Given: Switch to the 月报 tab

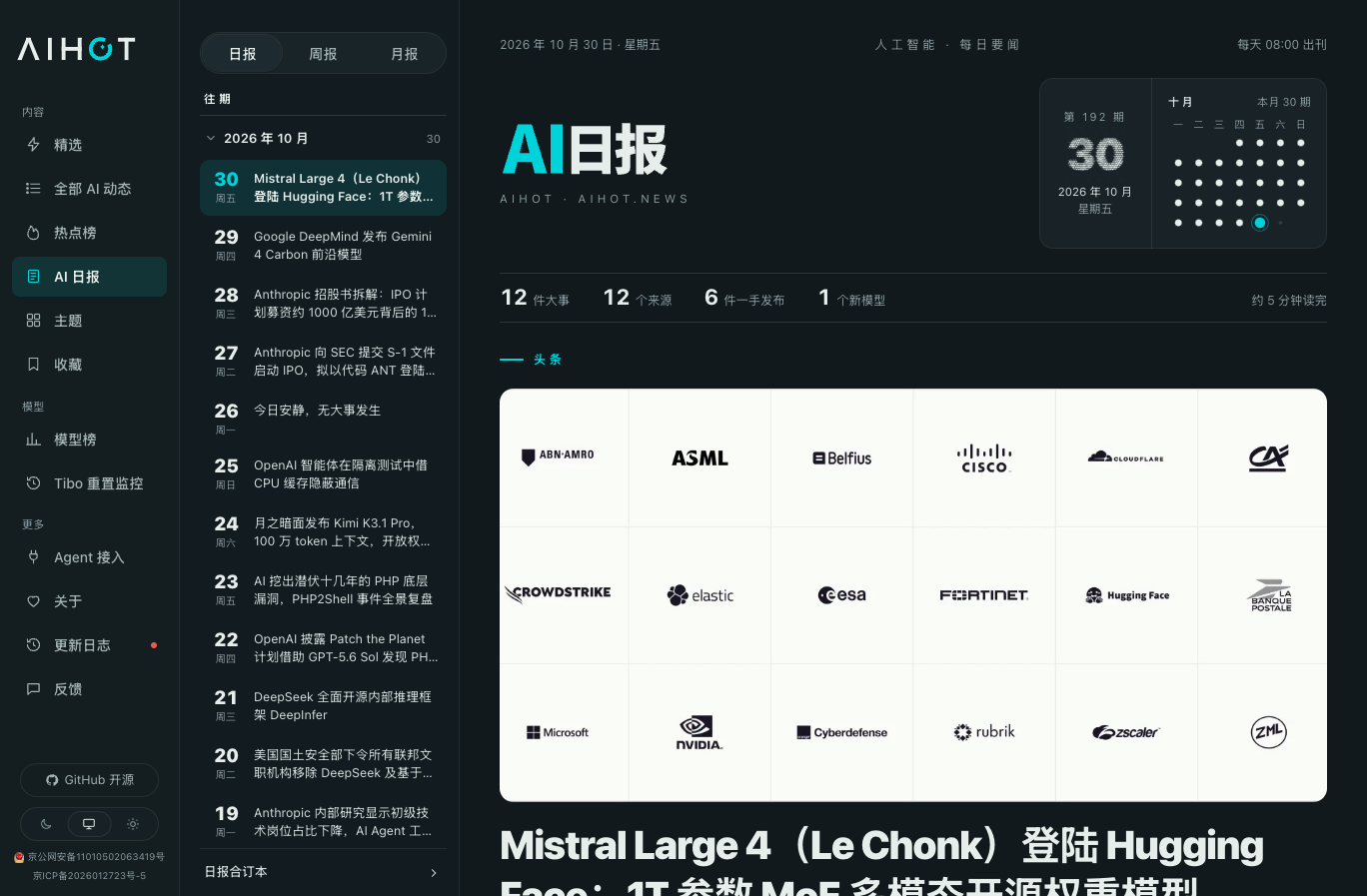Looking at the screenshot, I should pyautogui.click(x=405, y=54).
